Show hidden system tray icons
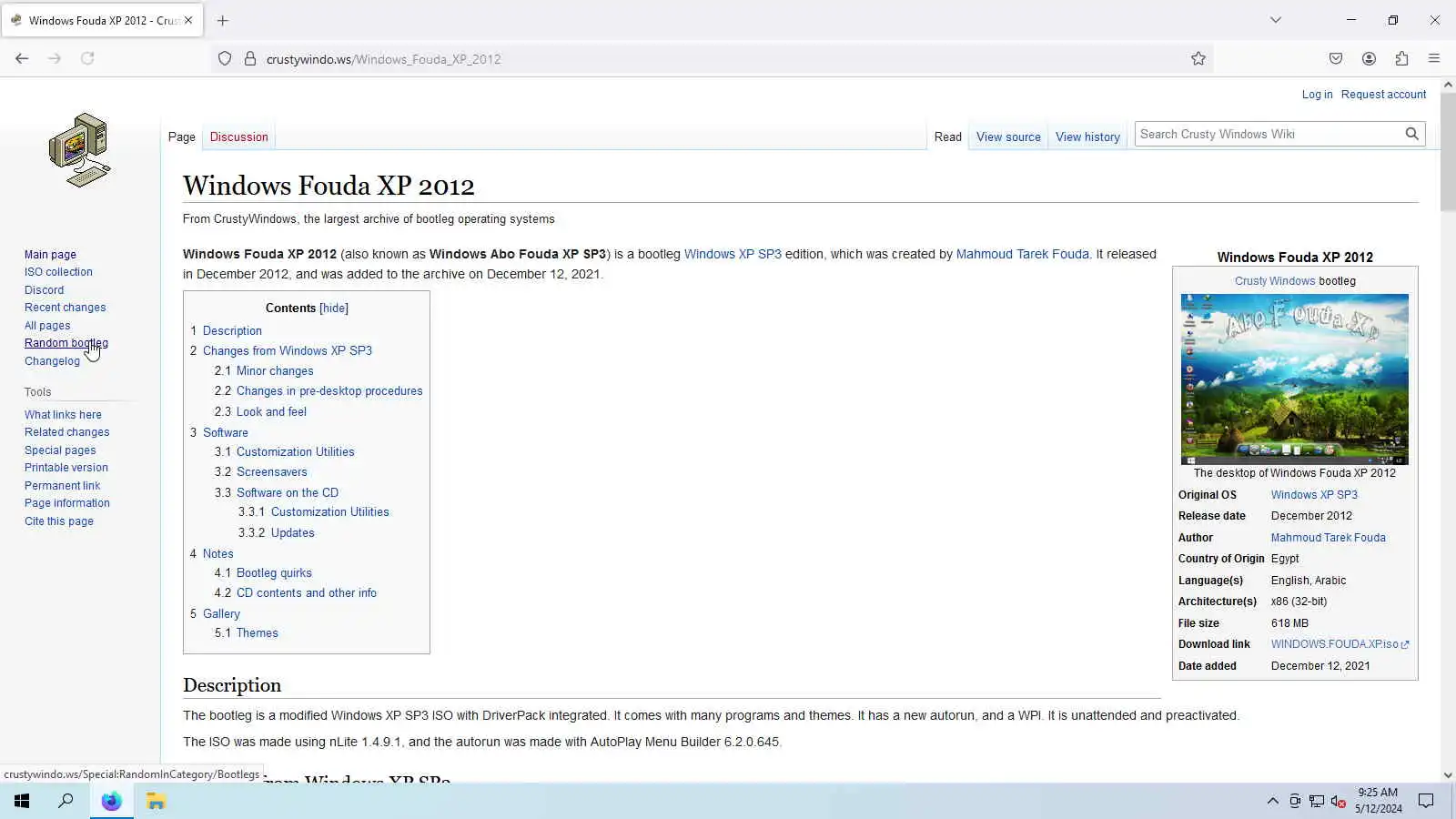The image size is (1456, 819). pos(1272,801)
